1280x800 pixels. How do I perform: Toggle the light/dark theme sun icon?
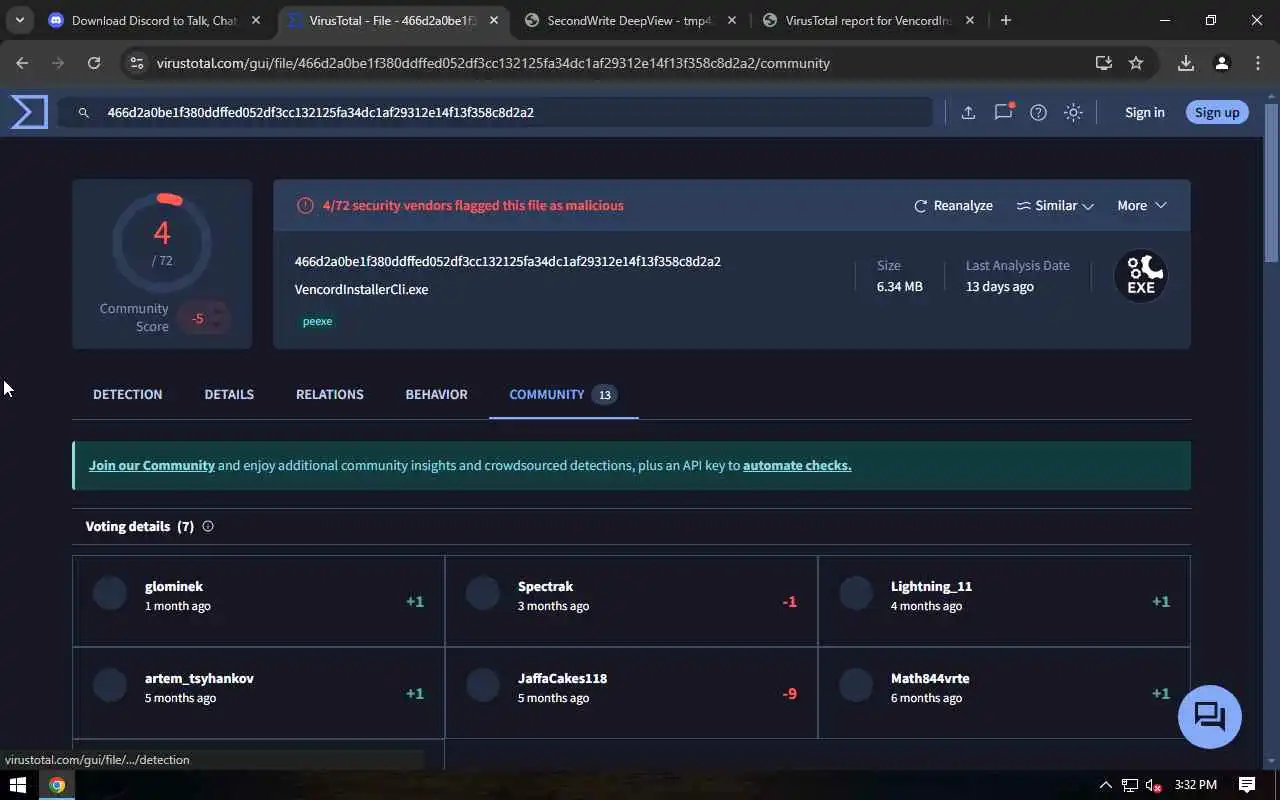coord(1073,113)
